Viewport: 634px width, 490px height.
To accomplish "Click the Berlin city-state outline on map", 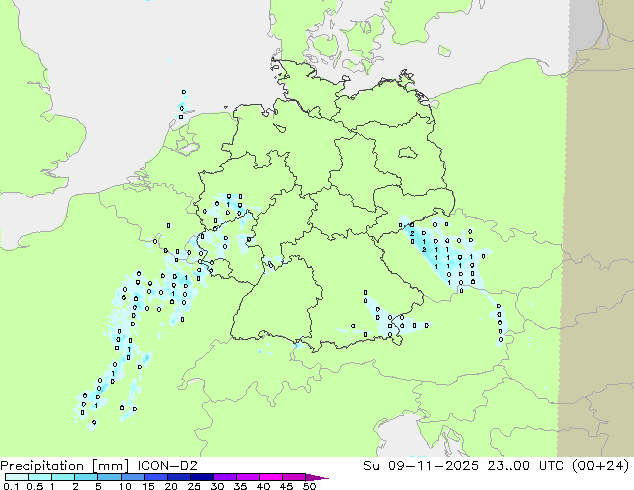I will coord(407,152).
